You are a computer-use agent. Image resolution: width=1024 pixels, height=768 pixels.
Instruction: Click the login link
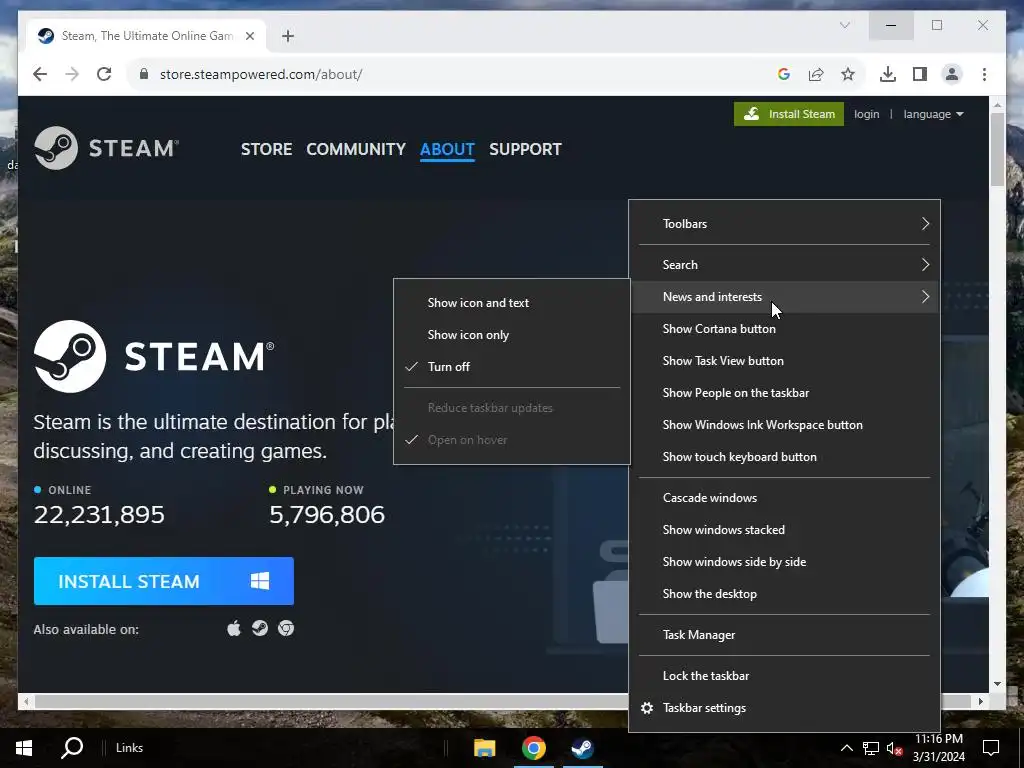coord(867,114)
